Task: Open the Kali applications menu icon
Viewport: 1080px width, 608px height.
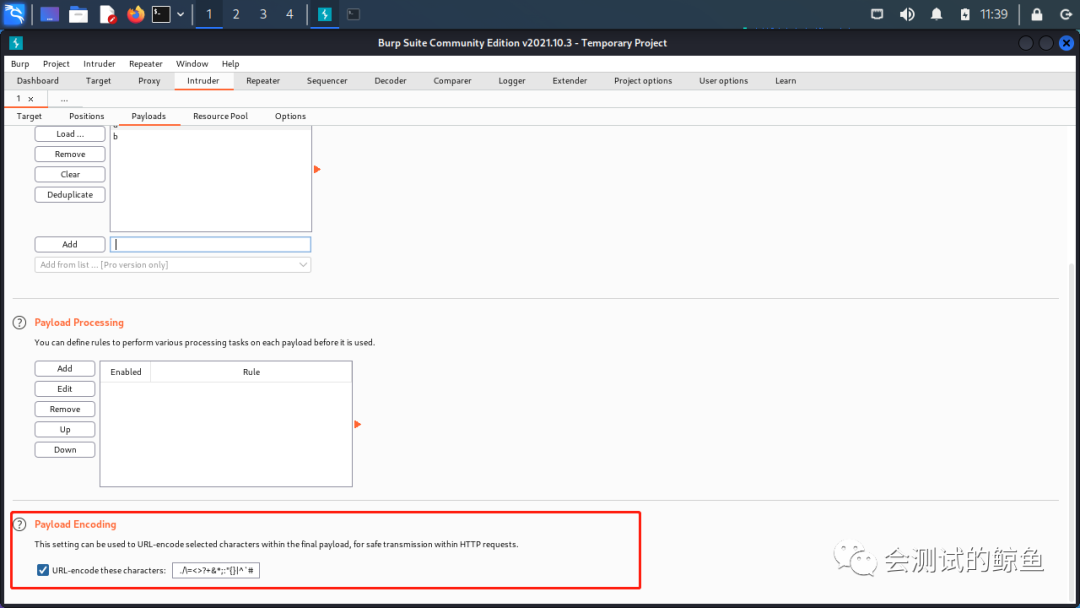Action: (14, 14)
